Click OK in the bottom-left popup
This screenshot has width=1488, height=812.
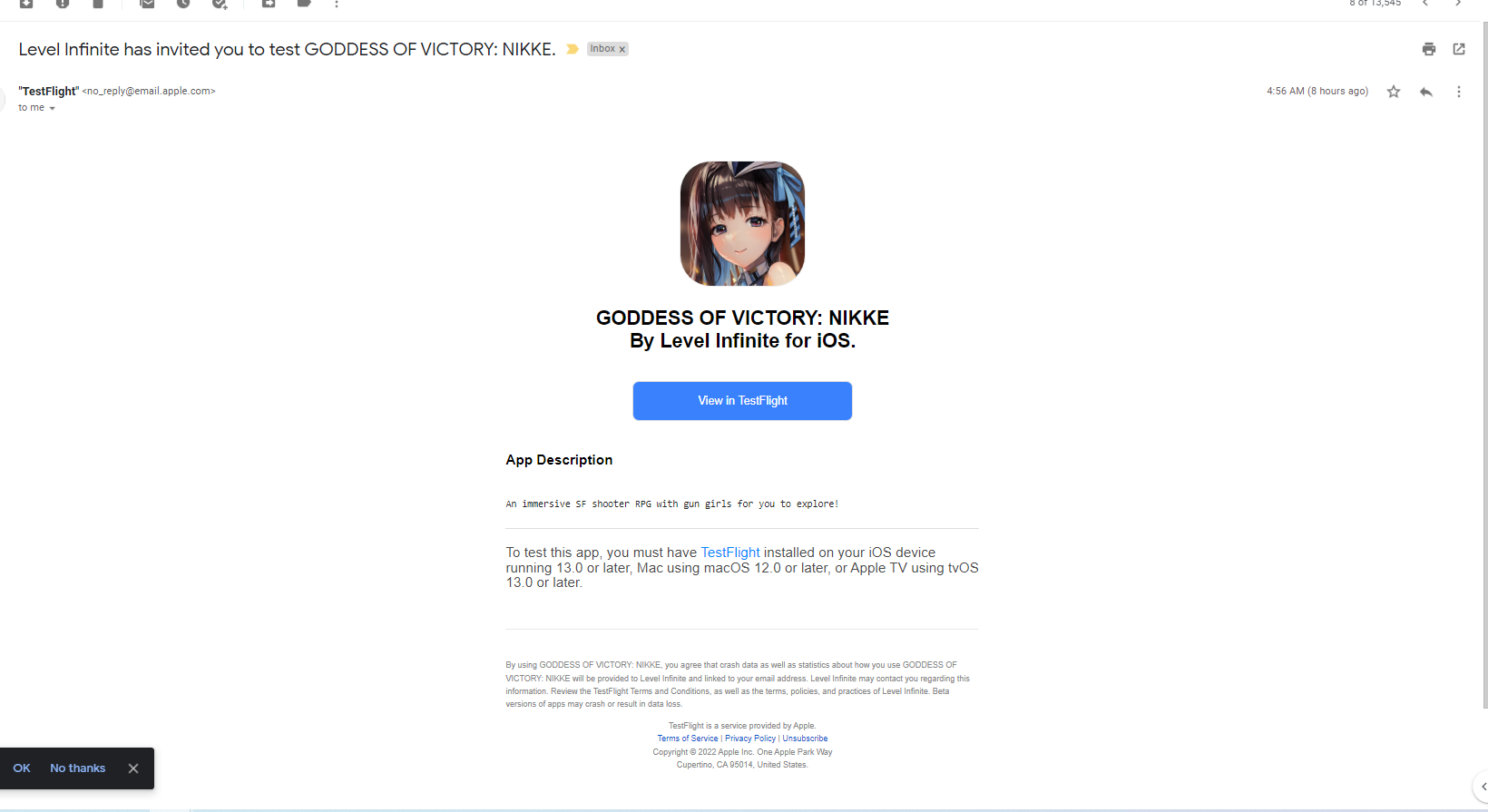pos(22,768)
